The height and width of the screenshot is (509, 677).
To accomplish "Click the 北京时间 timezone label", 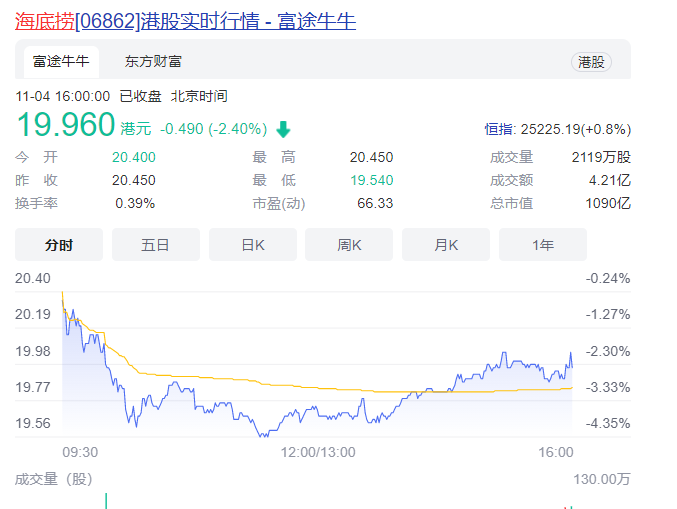I will click(199, 96).
